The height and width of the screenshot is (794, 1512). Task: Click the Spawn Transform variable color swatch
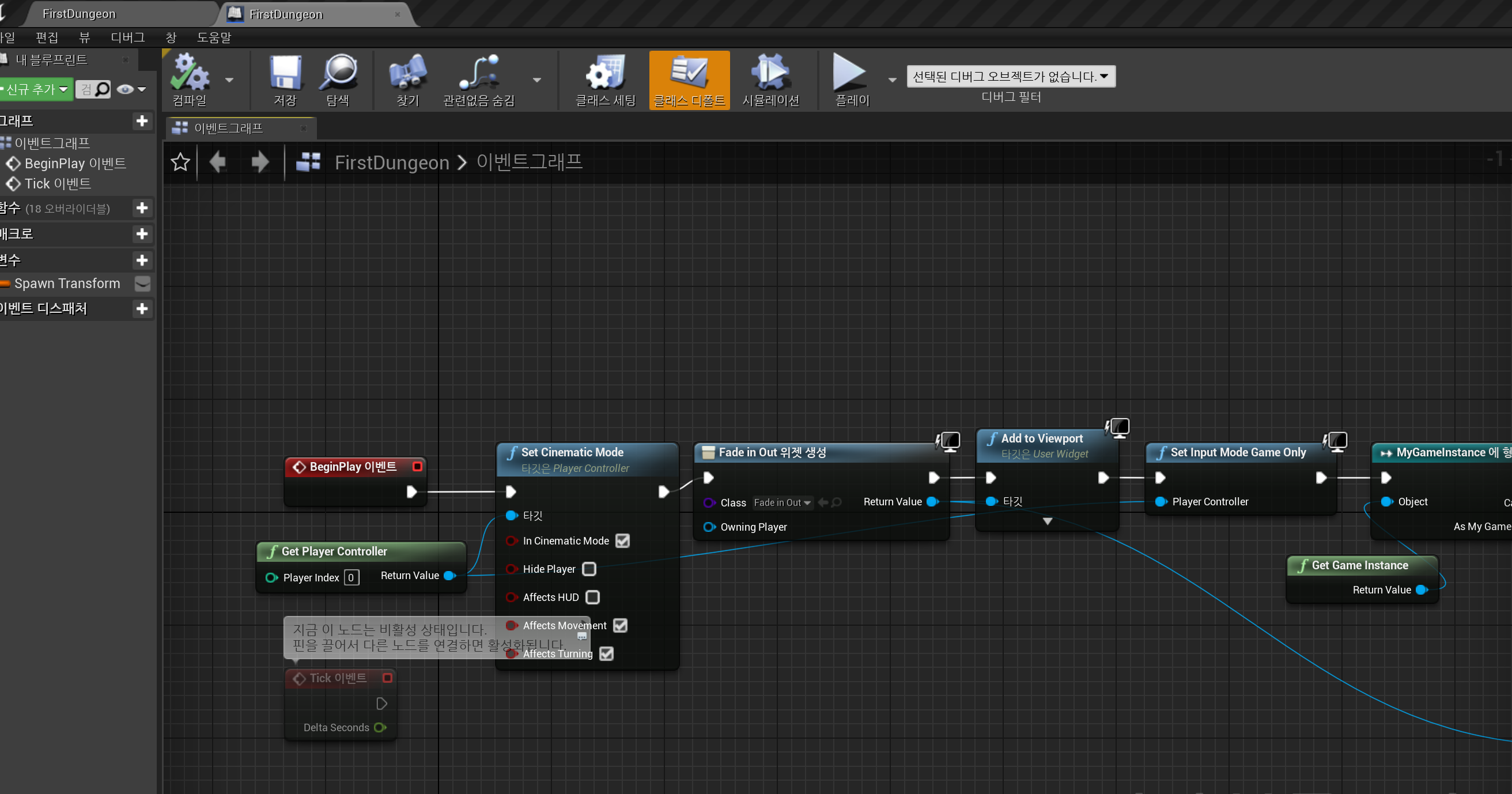[5, 283]
